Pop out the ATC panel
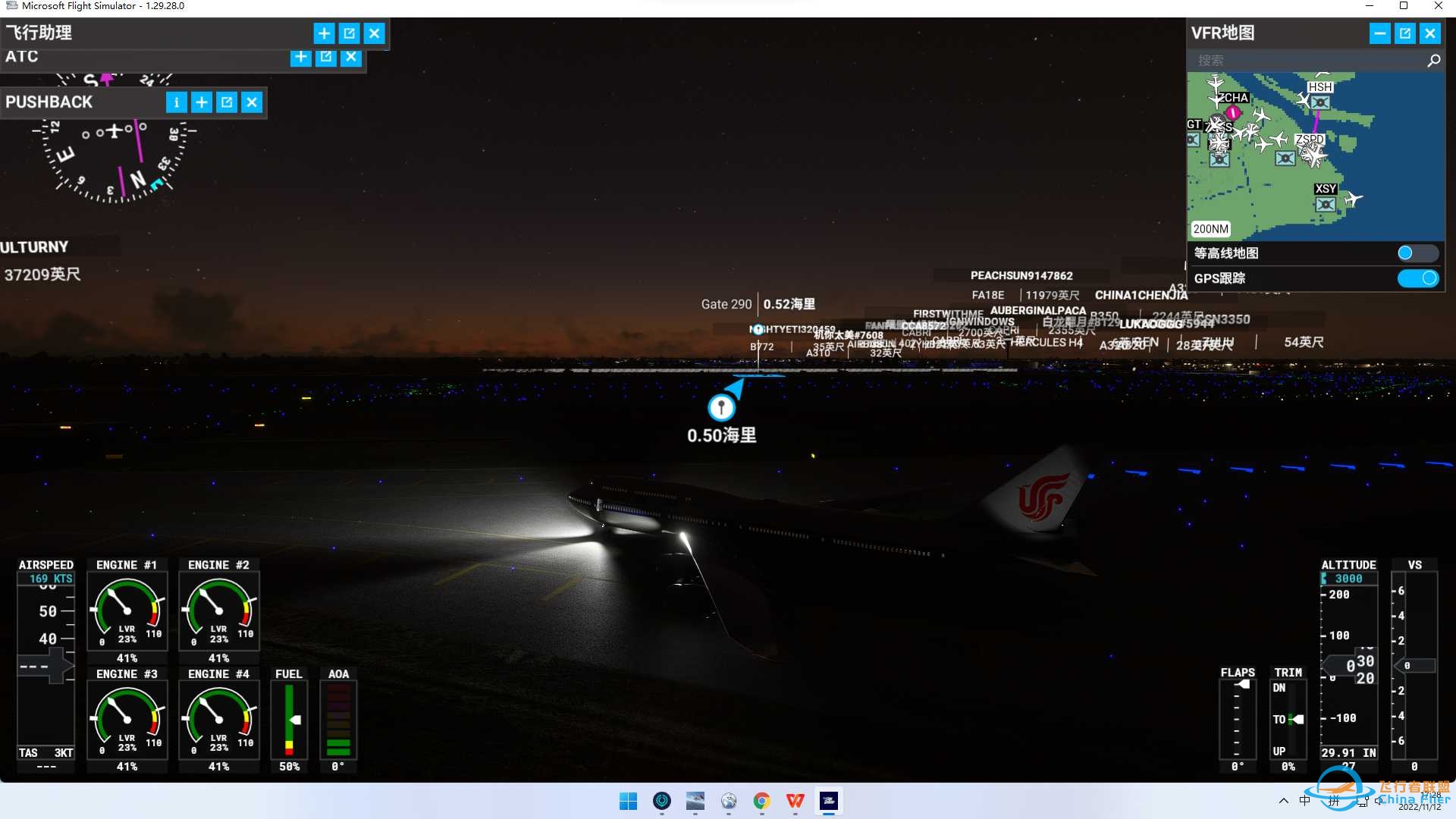This screenshot has width=1456, height=819. 325,57
